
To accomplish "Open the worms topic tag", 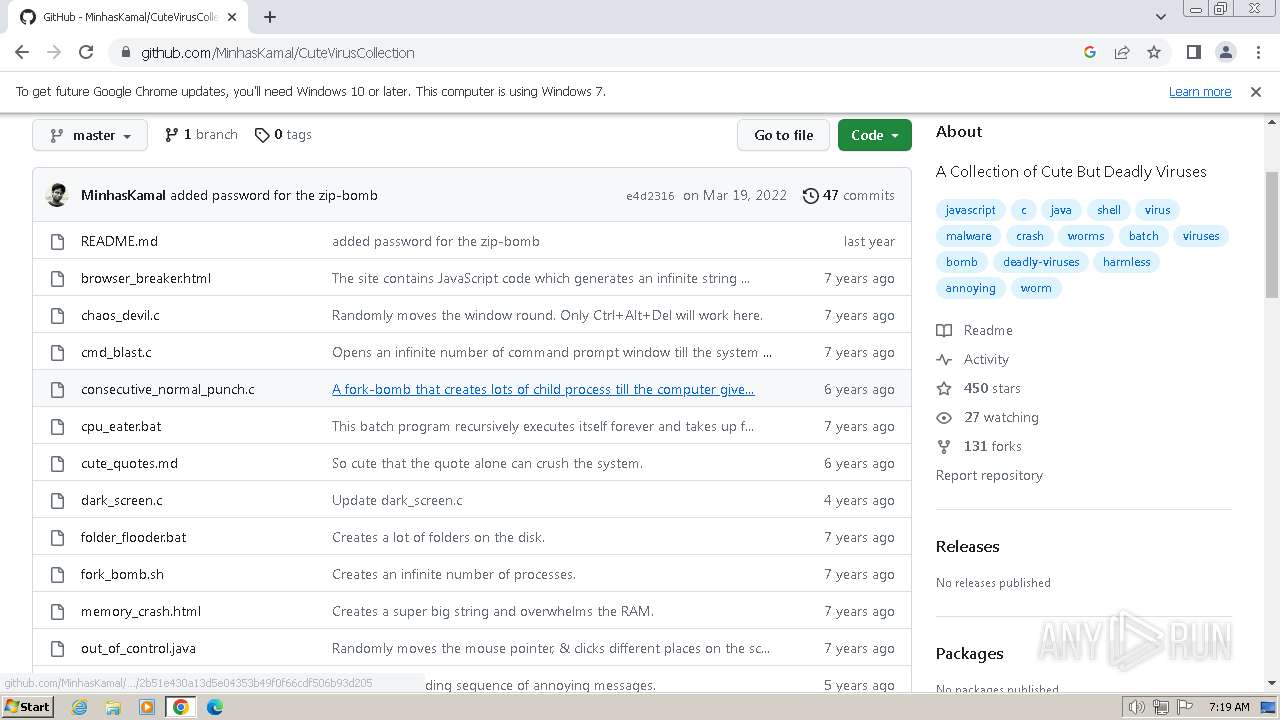I will (x=1085, y=236).
